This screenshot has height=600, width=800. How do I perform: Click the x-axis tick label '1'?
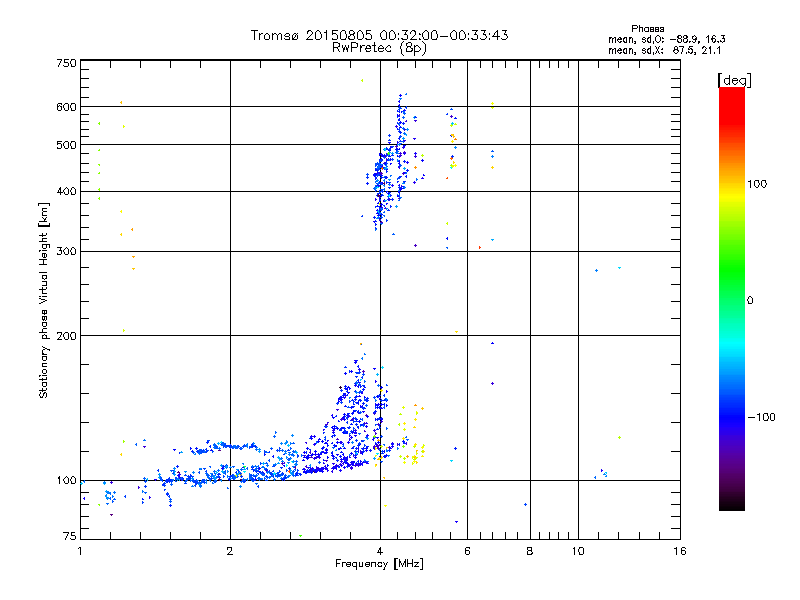point(80,551)
